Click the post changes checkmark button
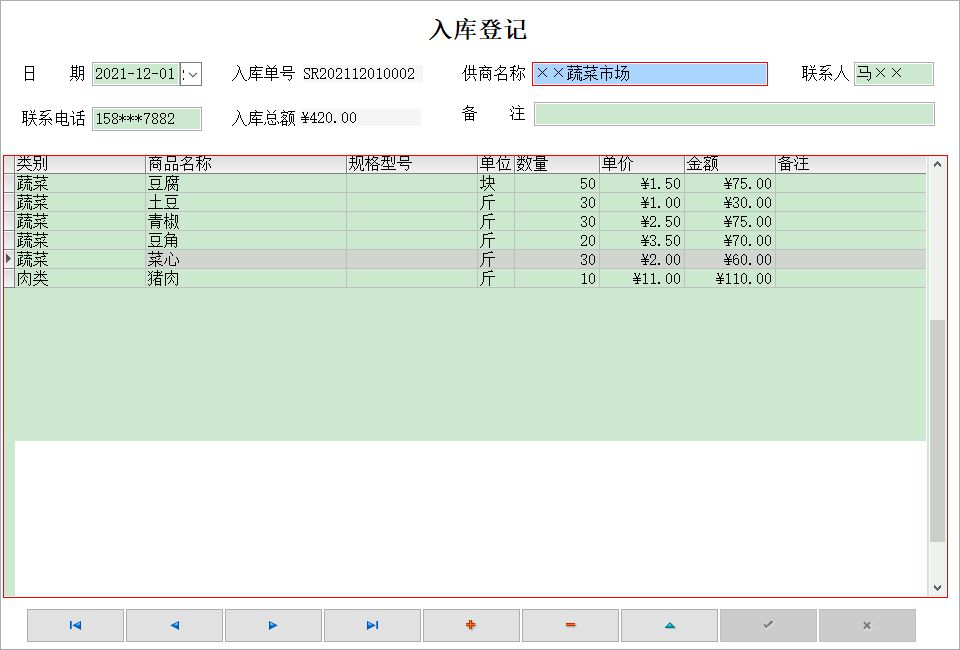 coord(768,625)
